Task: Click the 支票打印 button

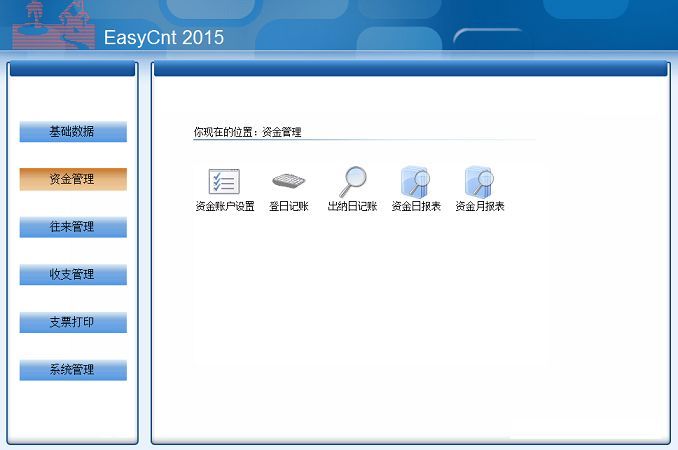Action: [x=73, y=323]
